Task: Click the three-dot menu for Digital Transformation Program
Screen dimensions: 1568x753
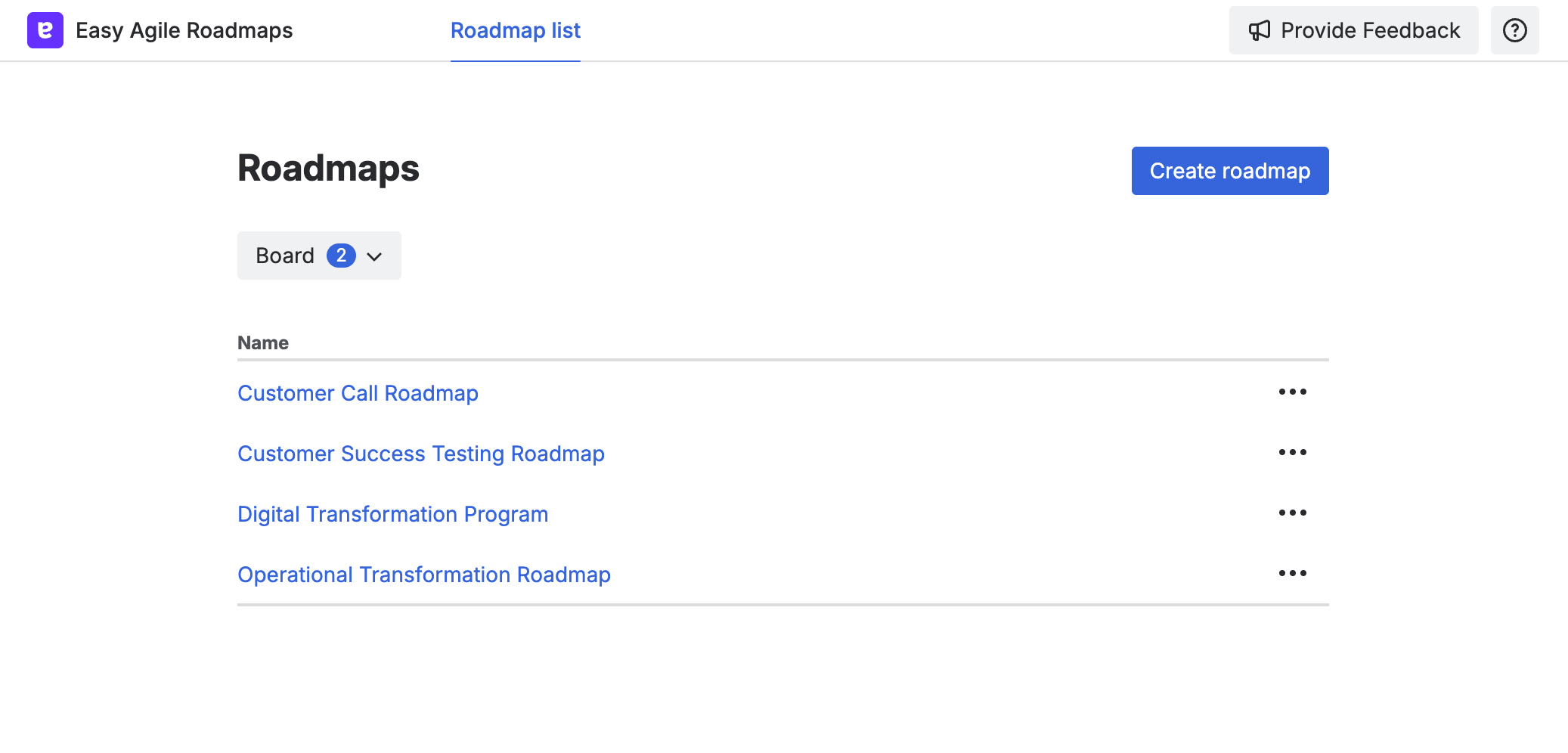Action: (x=1293, y=513)
